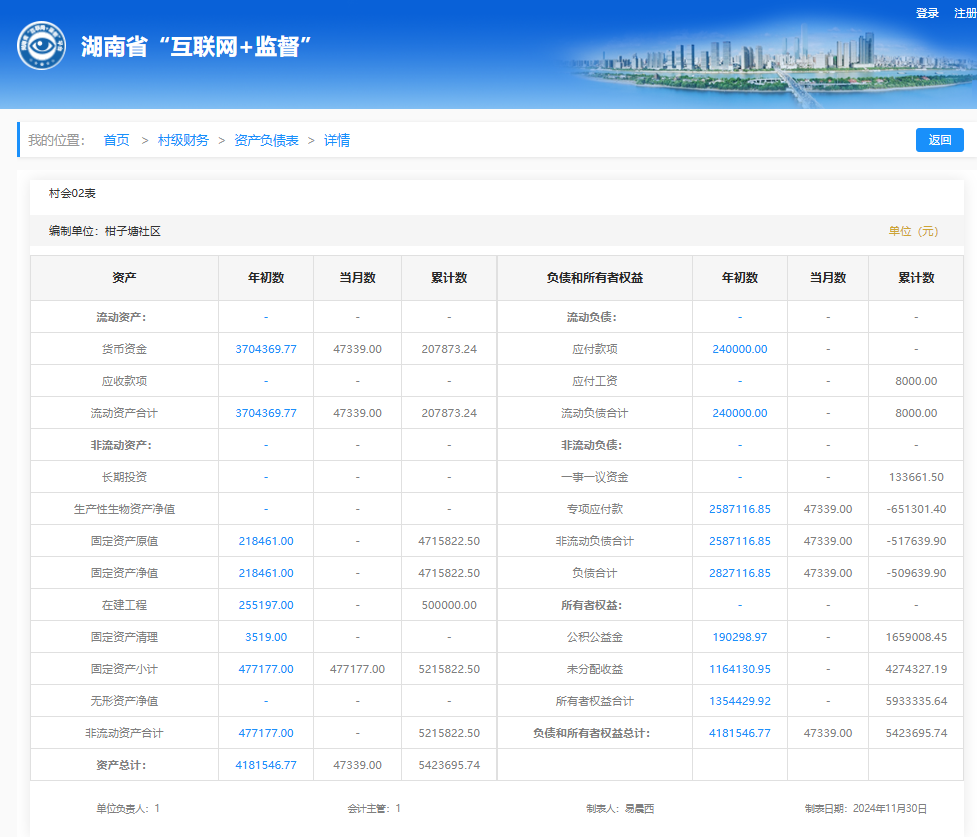977x837 pixels.
Task: Click 村会02表 title text
Action: 72,193
